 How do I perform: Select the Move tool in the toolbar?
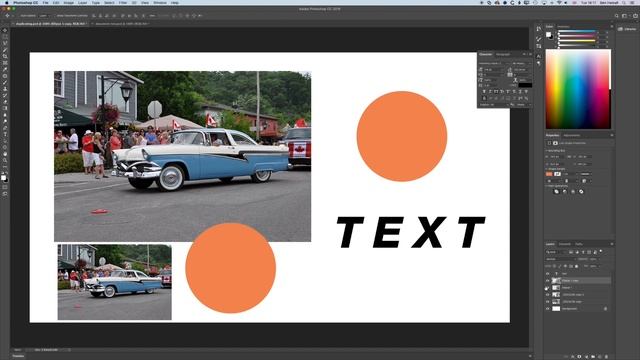5,30
